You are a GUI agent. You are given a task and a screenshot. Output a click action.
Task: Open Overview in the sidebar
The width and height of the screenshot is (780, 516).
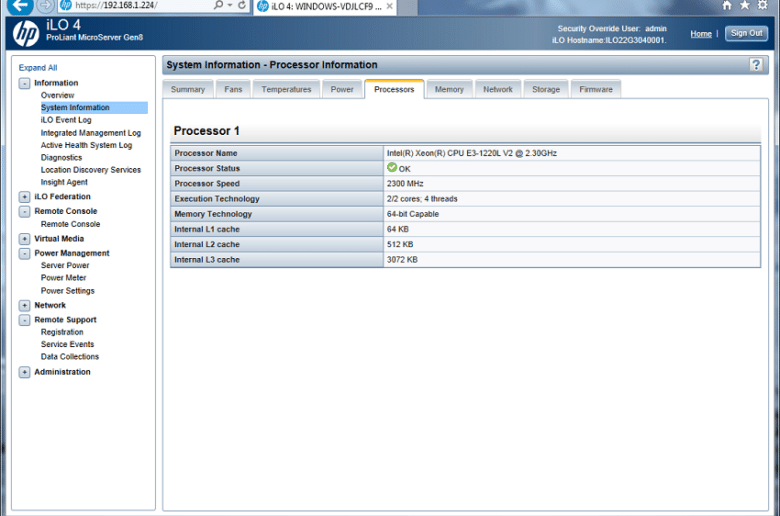[x=57, y=95]
